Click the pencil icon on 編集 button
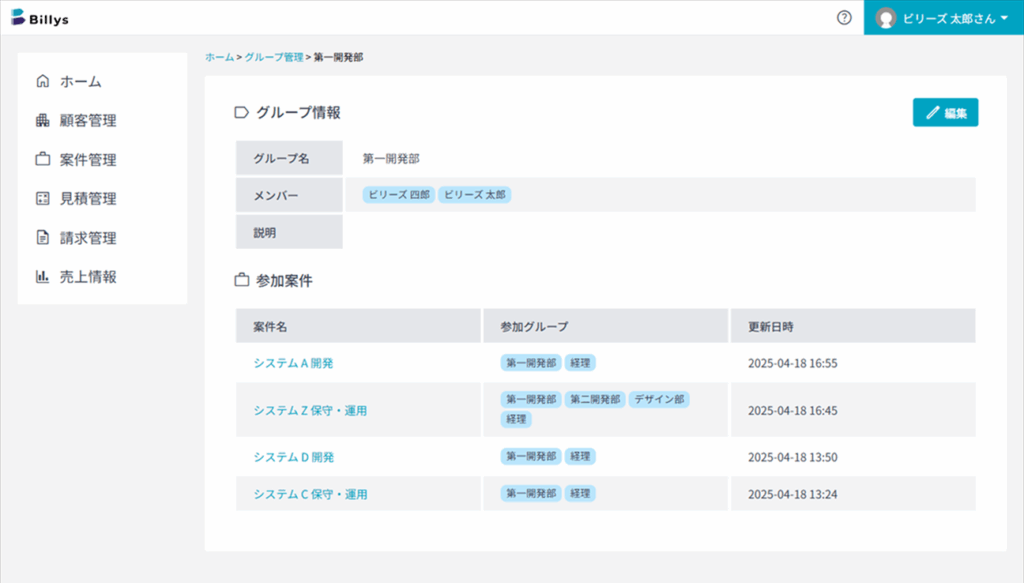 click(933, 113)
